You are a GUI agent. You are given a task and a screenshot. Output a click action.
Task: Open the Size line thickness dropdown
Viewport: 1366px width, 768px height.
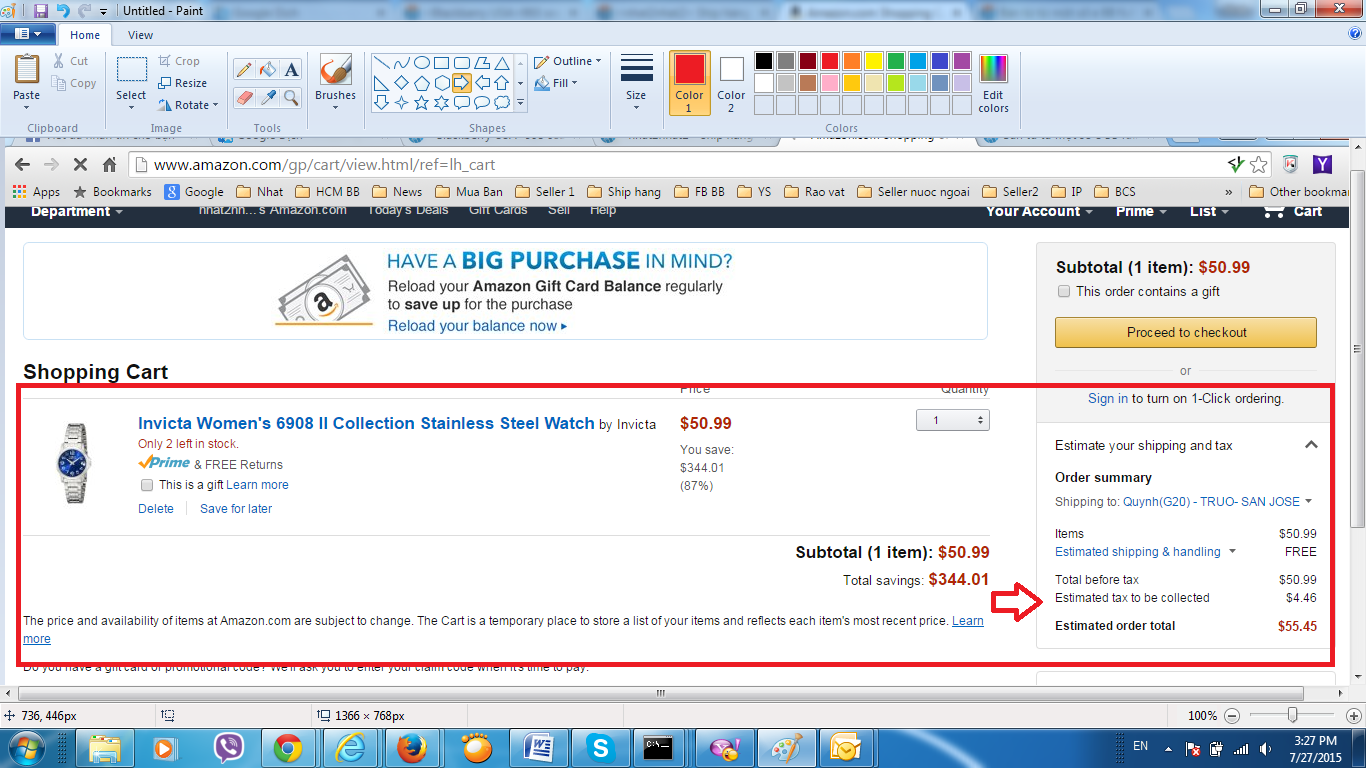point(636,84)
